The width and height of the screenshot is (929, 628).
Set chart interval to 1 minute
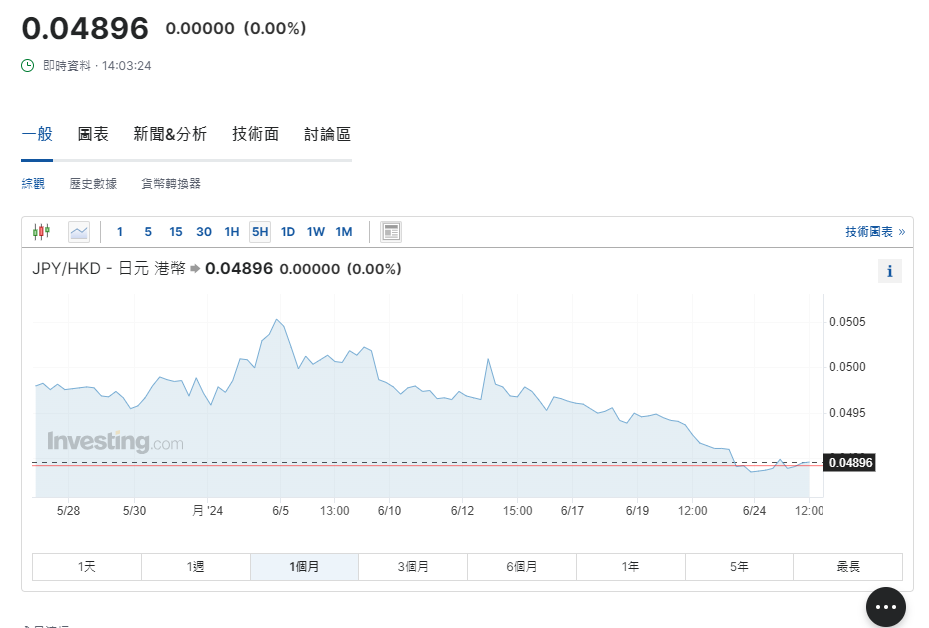click(x=120, y=232)
